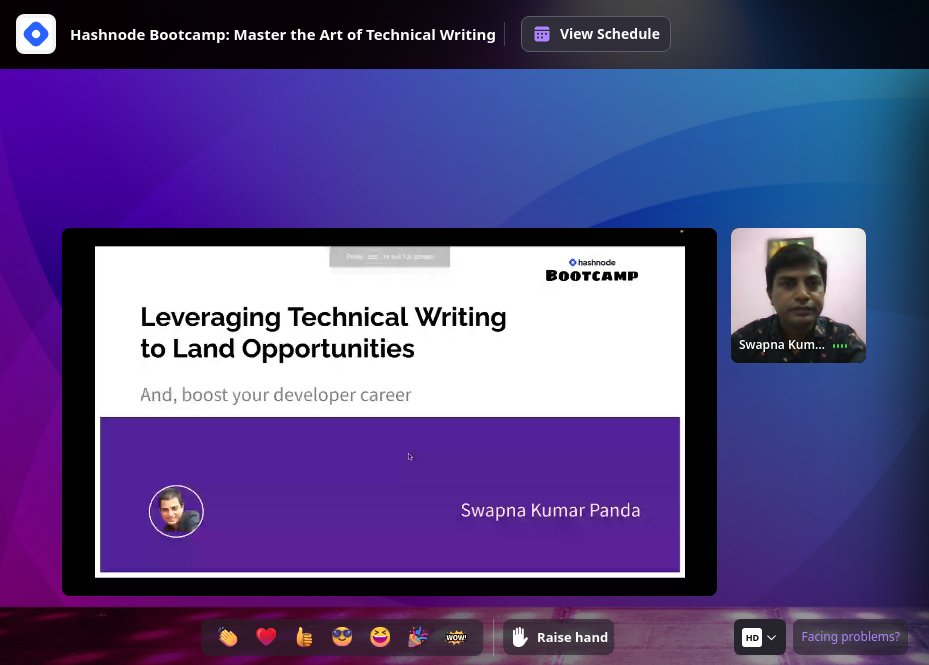
Task: Click the green audio level indicator
Action: coord(840,346)
